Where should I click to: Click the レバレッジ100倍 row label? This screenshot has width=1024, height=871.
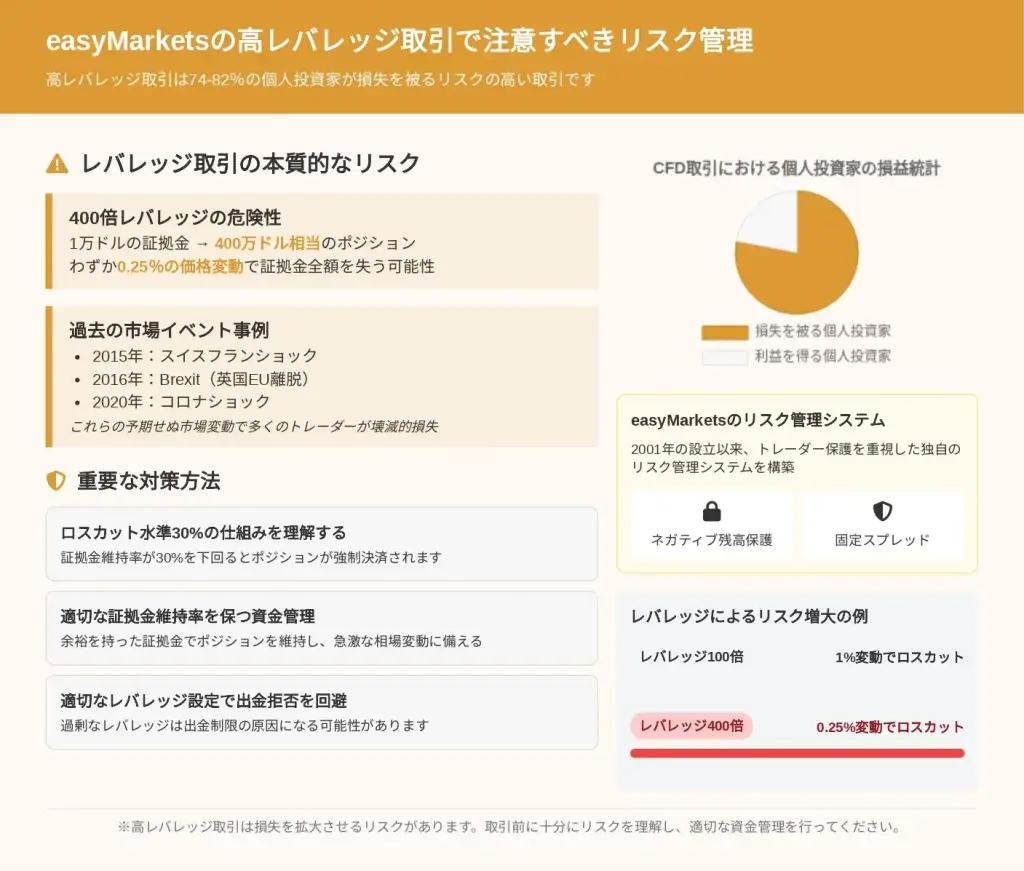point(691,657)
